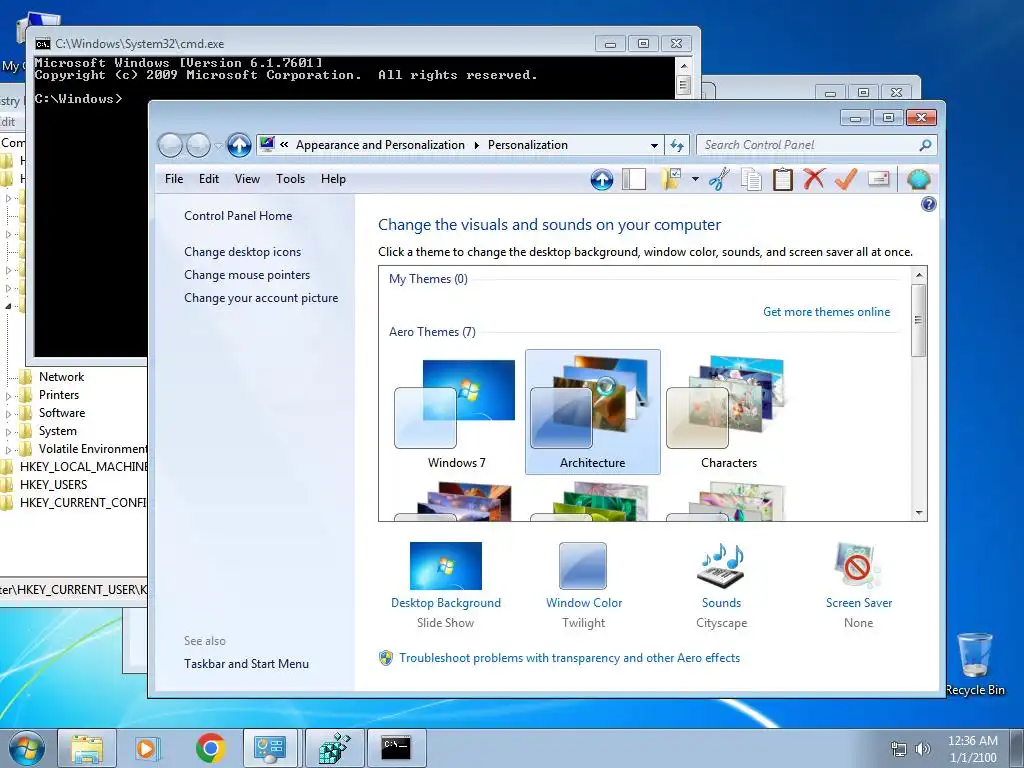Image resolution: width=1024 pixels, height=768 pixels.
Task: Click the Refresh button beside address bar
Action: point(677,145)
